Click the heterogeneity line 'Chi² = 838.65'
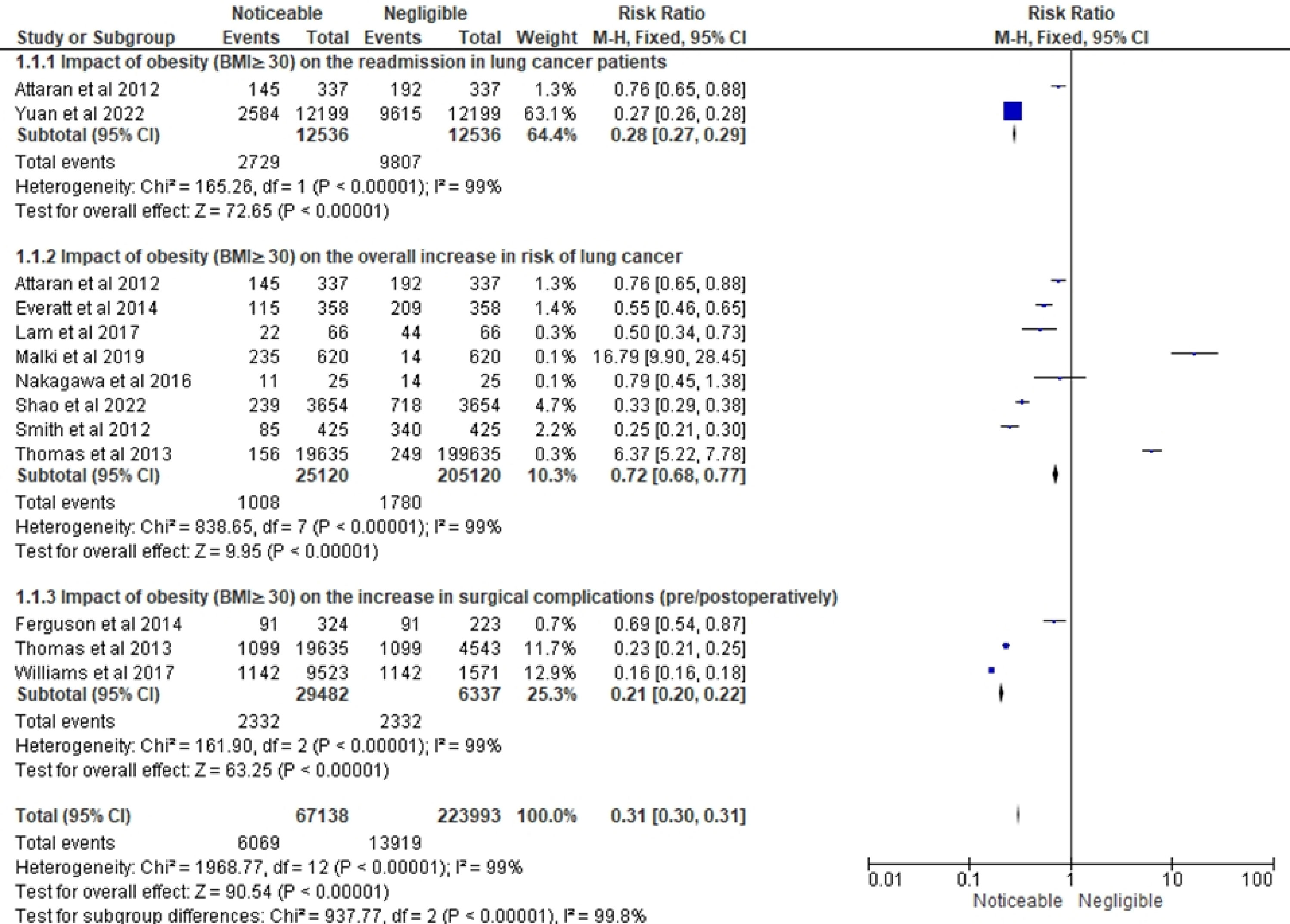This screenshot has height=924, width=1290. [x=258, y=527]
